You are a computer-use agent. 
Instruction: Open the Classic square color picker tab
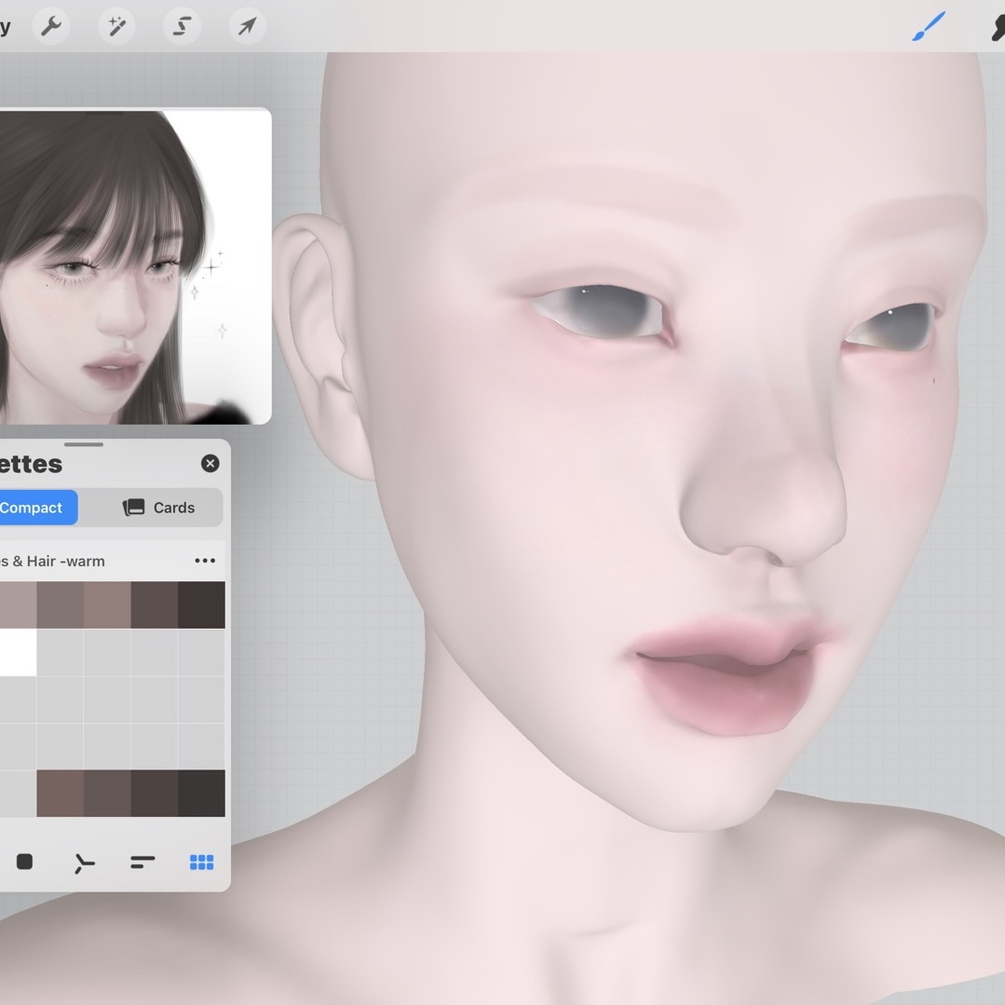(x=24, y=862)
